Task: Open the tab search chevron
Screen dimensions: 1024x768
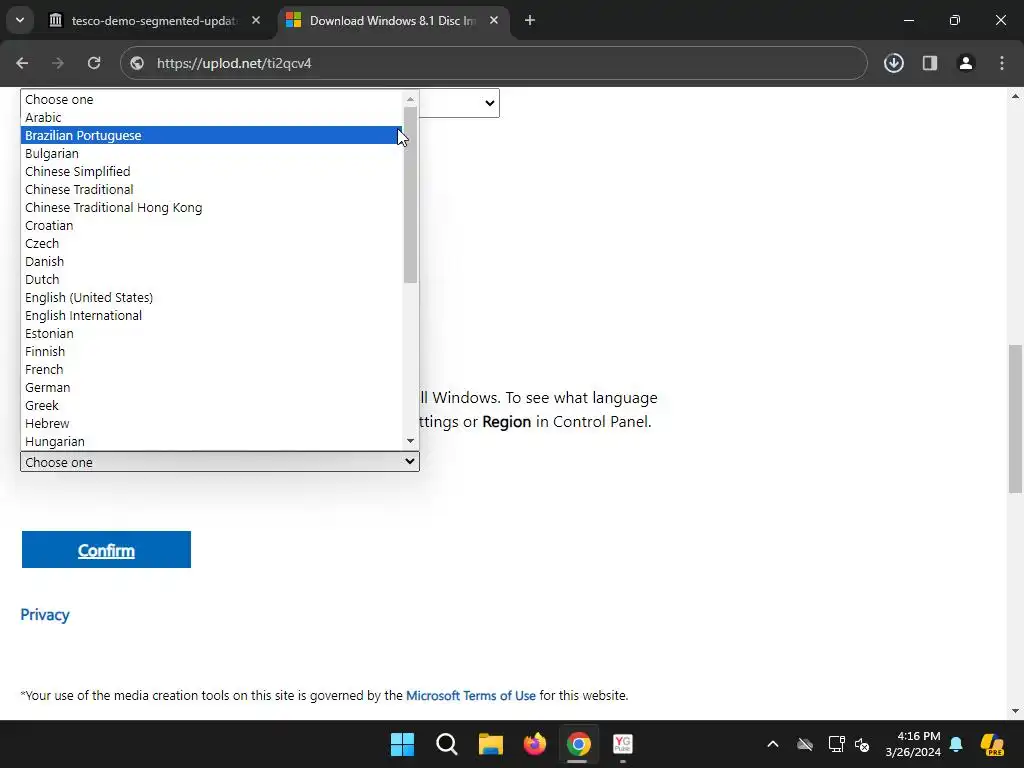Action: click(20, 20)
